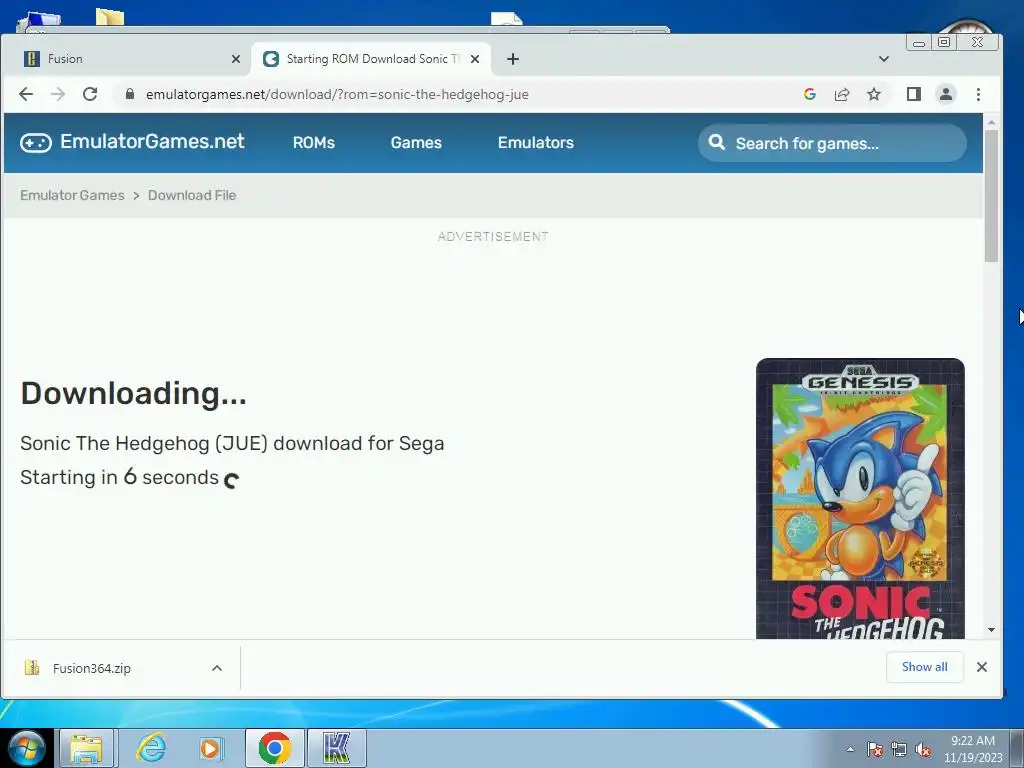Image resolution: width=1024 pixels, height=768 pixels.
Task: Close the Starting ROM Download tab
Action: point(475,59)
